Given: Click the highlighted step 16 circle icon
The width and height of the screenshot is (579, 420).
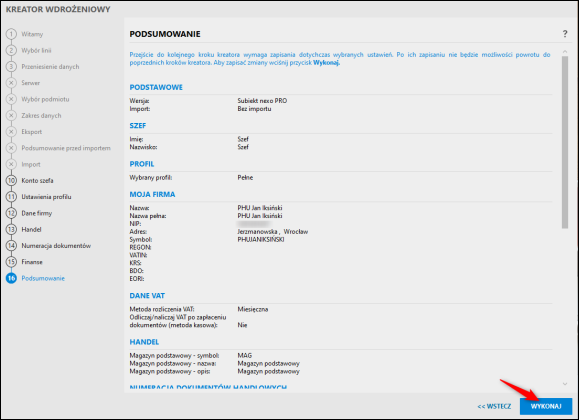Looking at the screenshot, I should click(x=11, y=278).
